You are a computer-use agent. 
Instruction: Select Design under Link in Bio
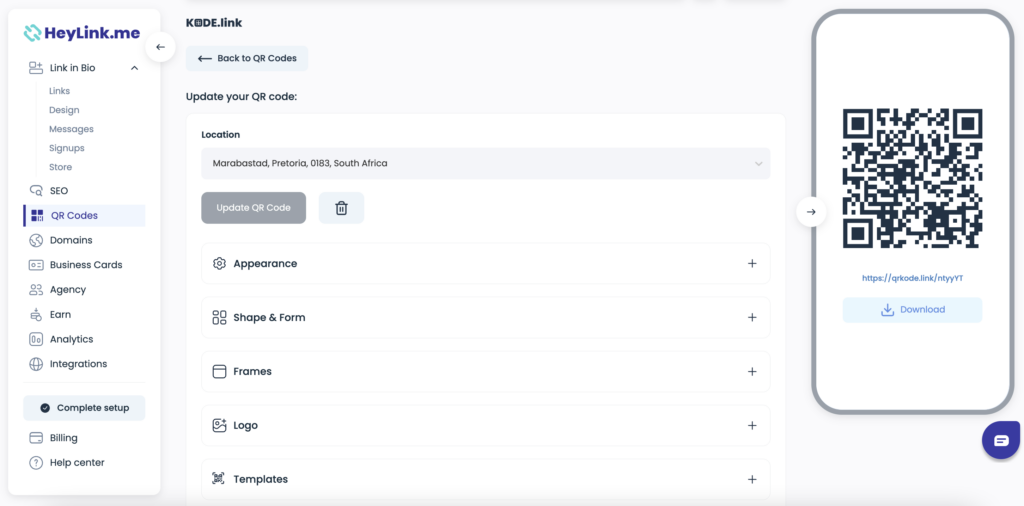[64, 110]
